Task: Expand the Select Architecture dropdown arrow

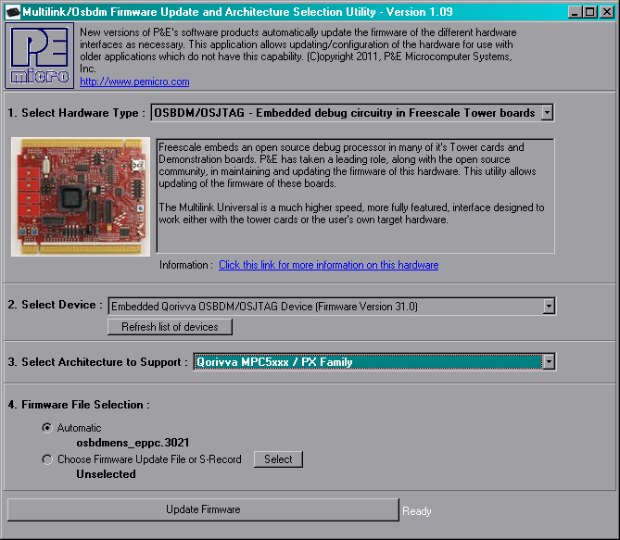Action: [x=549, y=362]
